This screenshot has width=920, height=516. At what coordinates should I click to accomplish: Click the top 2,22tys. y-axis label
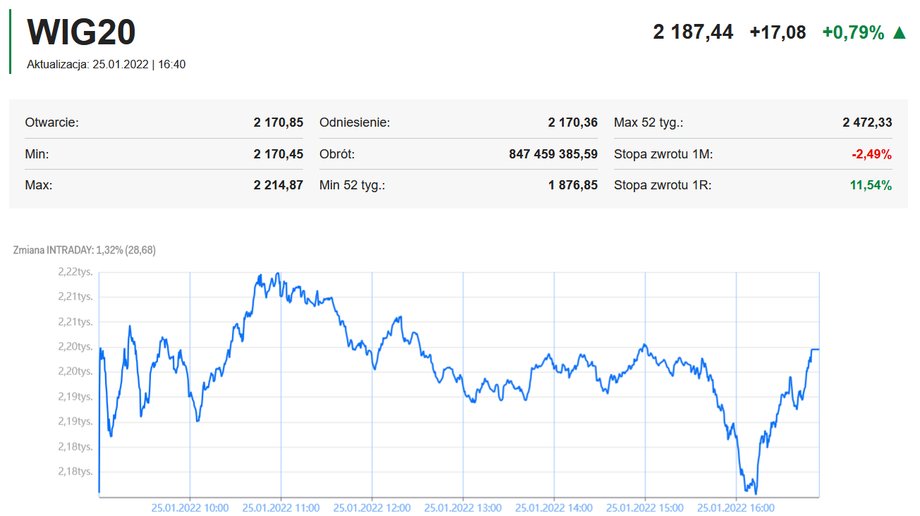75,272
